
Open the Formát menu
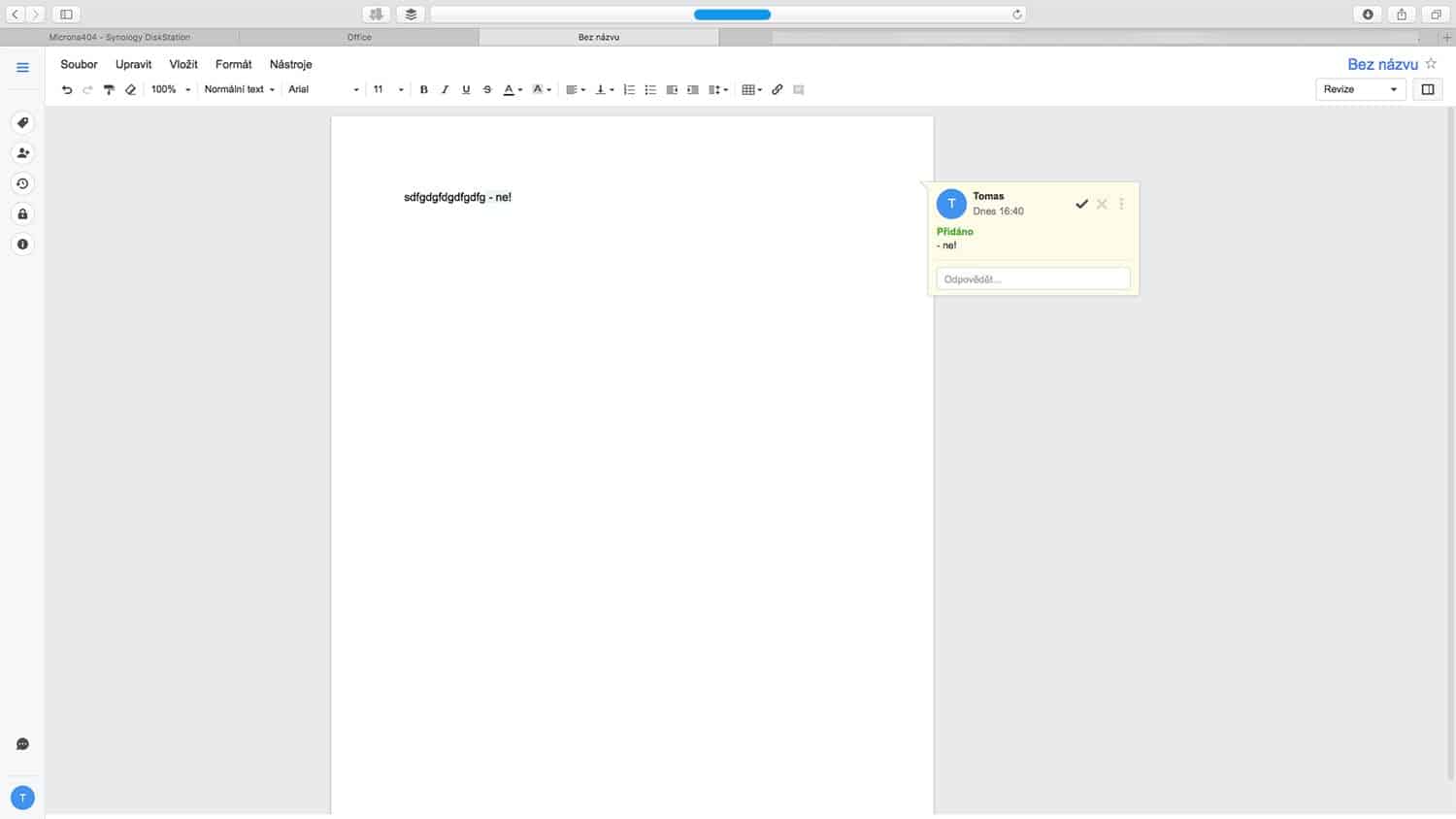pos(233,64)
